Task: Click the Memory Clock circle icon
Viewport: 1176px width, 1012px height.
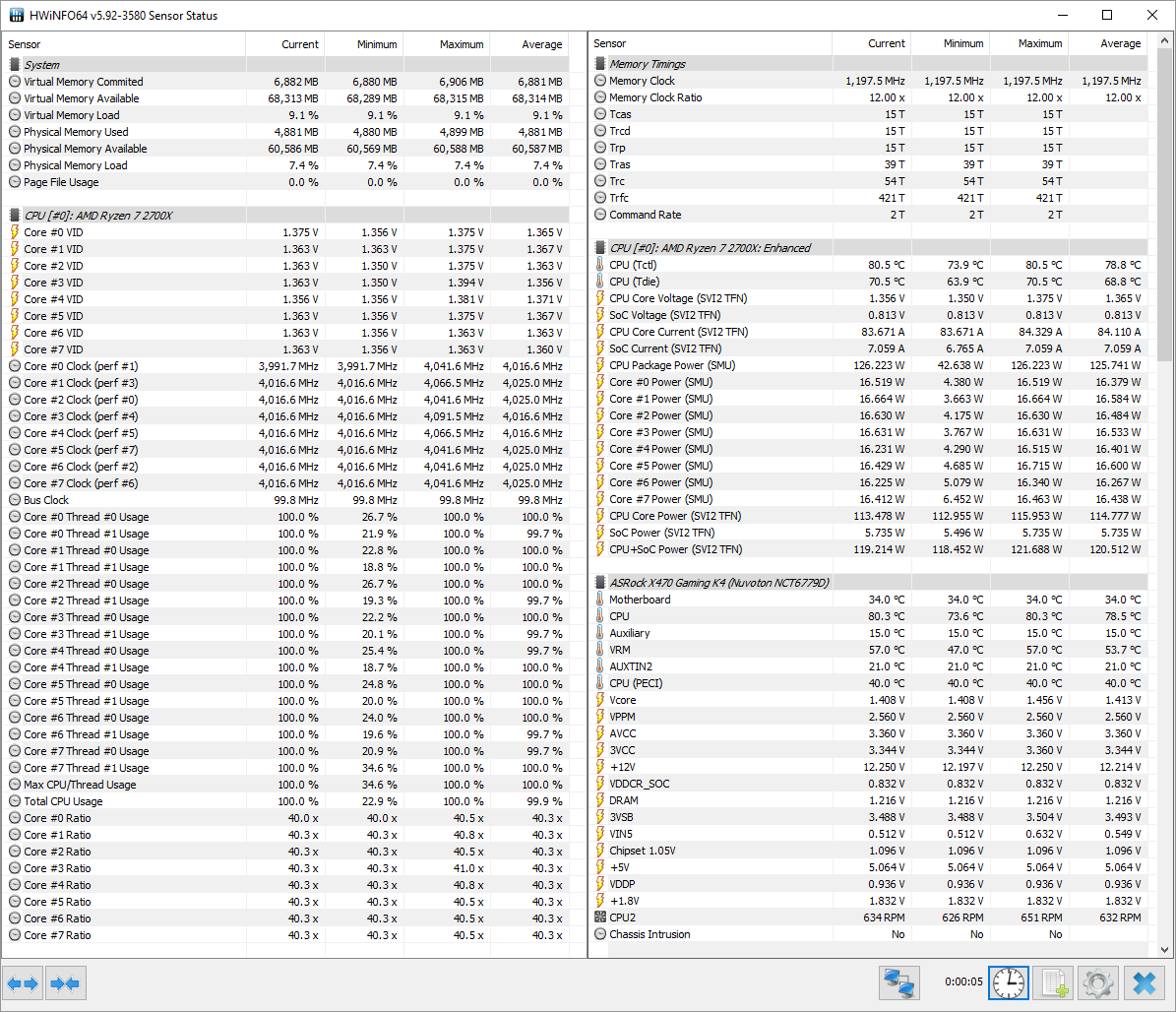Action: tap(600, 81)
